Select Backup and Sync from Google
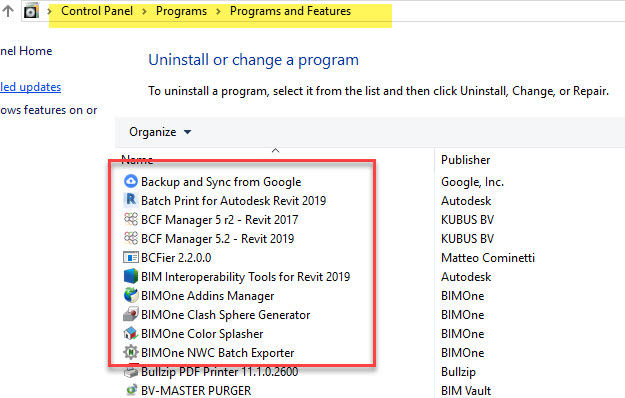 pyautogui.click(x=221, y=182)
